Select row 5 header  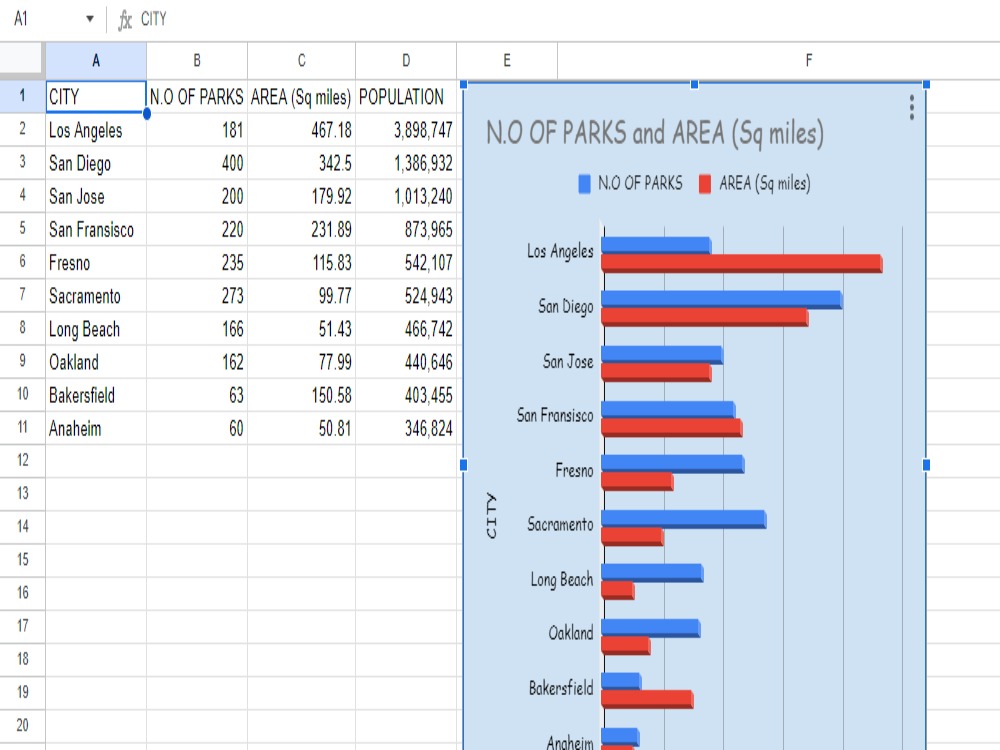[x=22, y=229]
